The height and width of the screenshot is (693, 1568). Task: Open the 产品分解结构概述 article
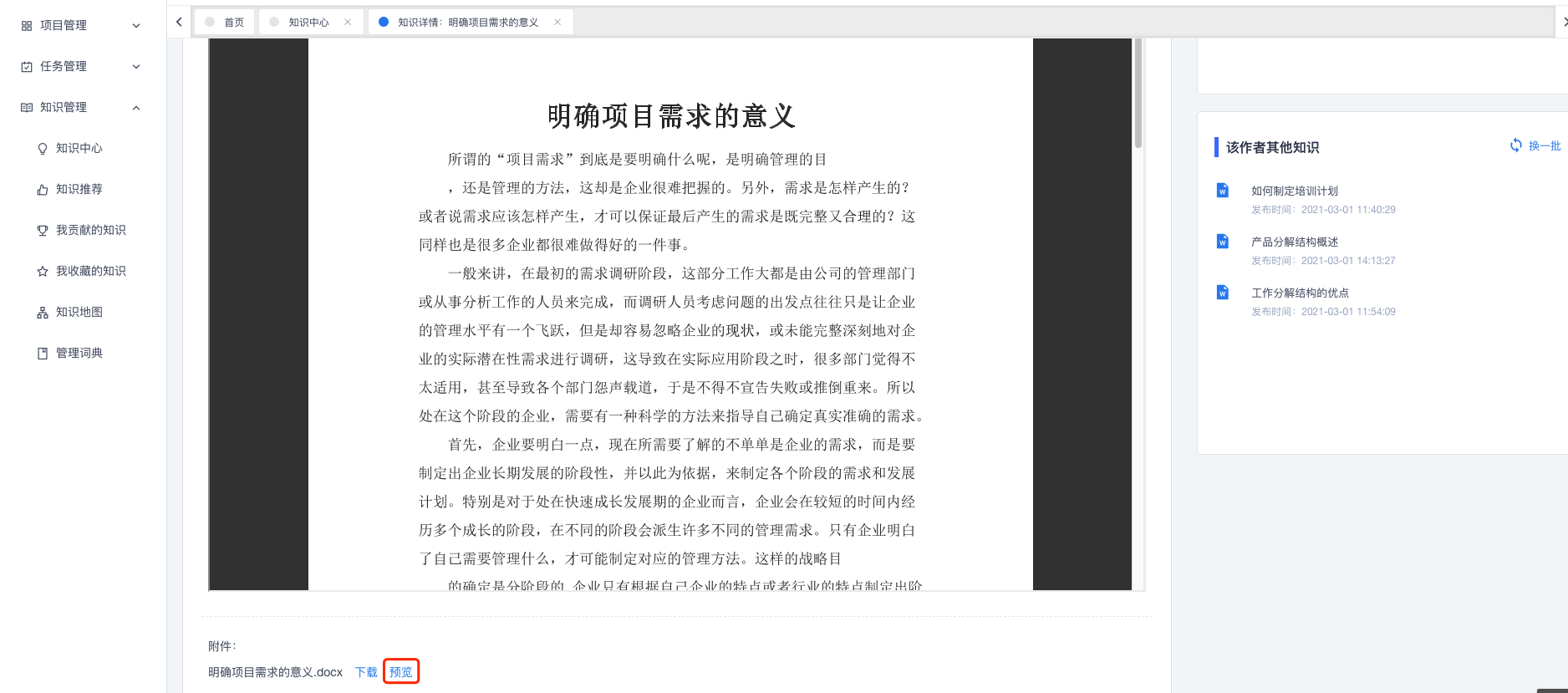click(x=1295, y=242)
